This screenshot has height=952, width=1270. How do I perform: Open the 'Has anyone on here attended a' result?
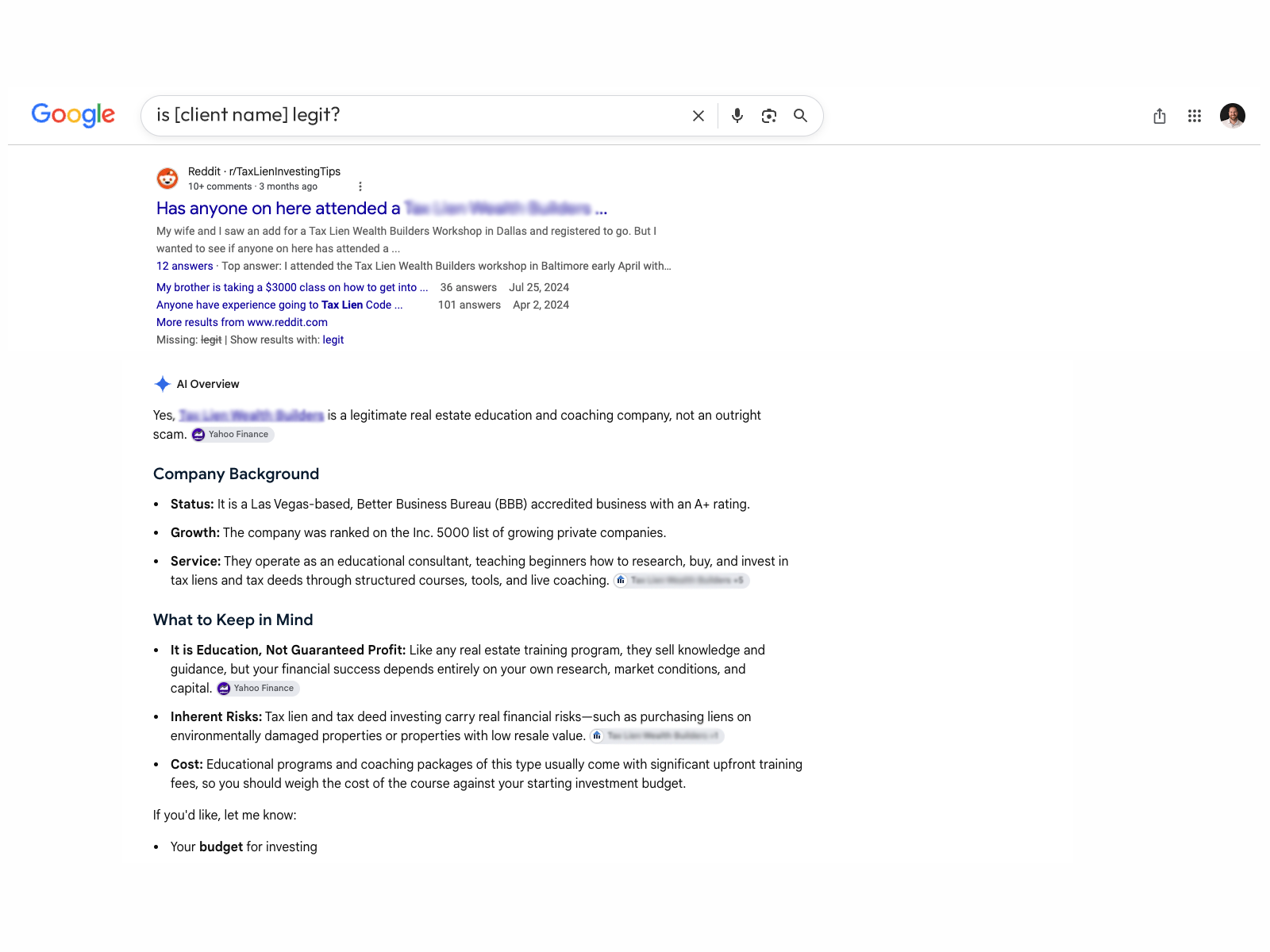382,208
